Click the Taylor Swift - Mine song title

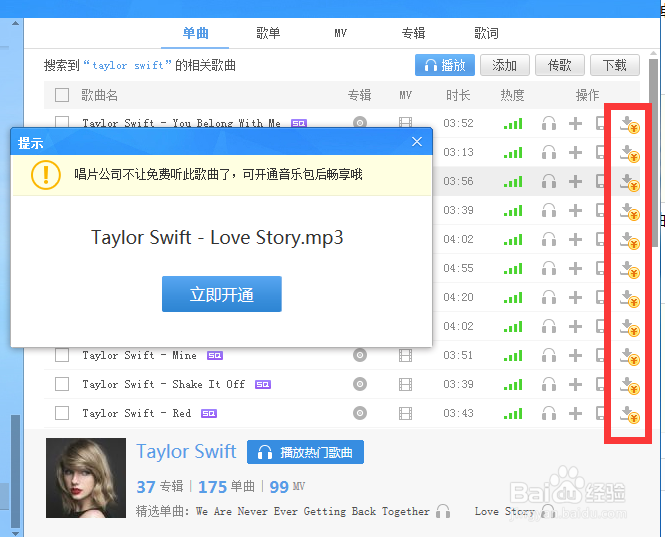click(x=140, y=355)
